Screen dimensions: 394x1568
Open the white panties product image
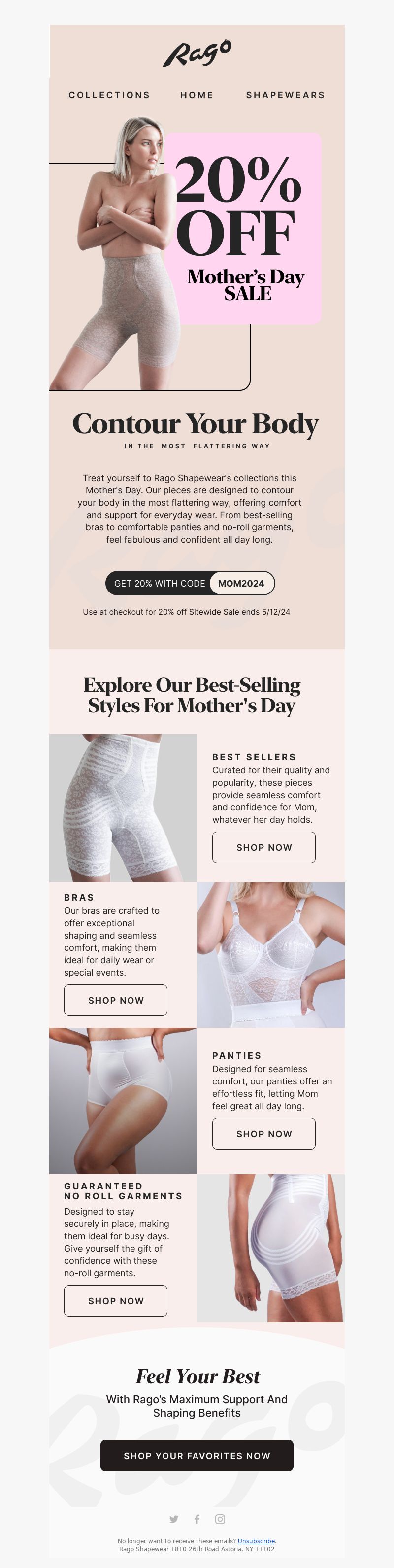123,1101
